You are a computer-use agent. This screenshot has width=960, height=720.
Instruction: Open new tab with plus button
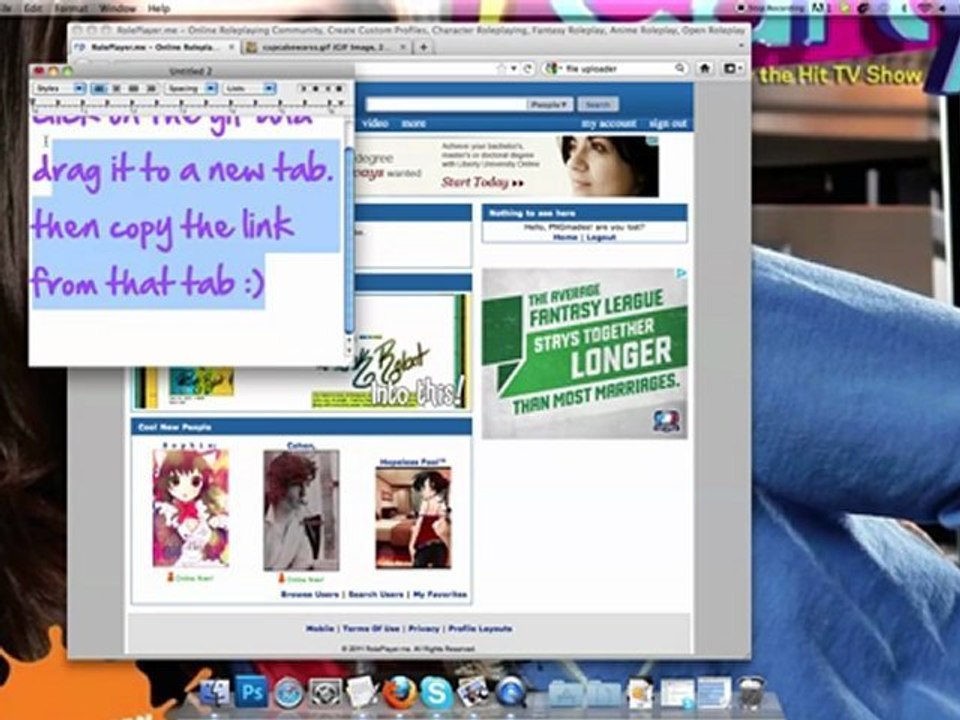(x=423, y=47)
